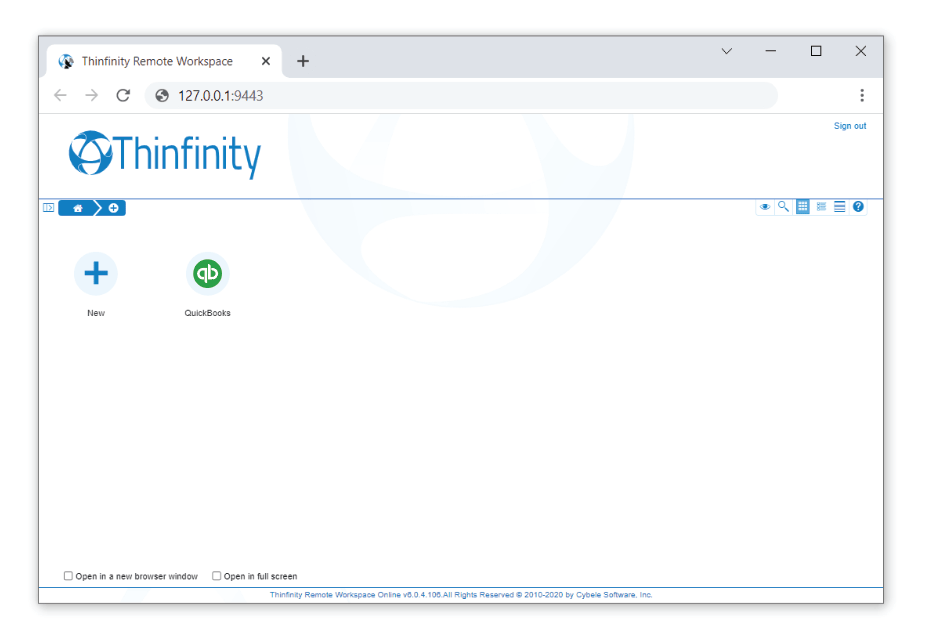Screen dimensions: 926x644
Task: Switch to compact lines view
Action: [x=839, y=207]
